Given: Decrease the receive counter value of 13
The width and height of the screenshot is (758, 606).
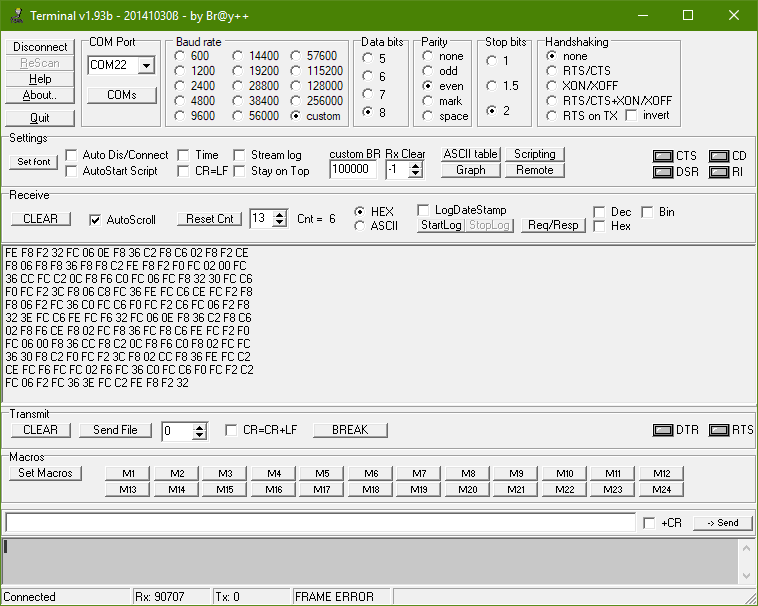Looking at the screenshot, I should 279,223.
